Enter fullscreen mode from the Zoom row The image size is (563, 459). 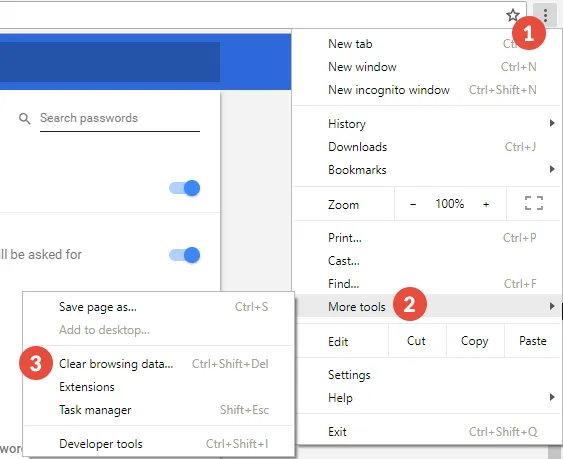click(x=534, y=203)
